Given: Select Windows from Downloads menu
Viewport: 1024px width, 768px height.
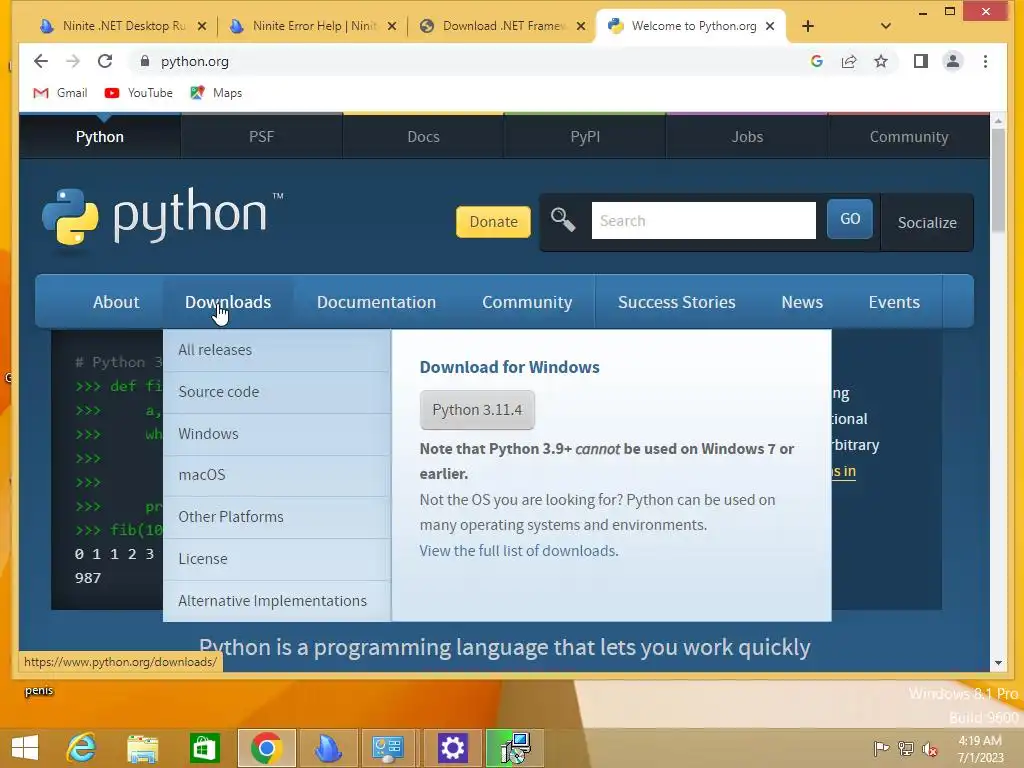Looking at the screenshot, I should (x=277, y=434).
